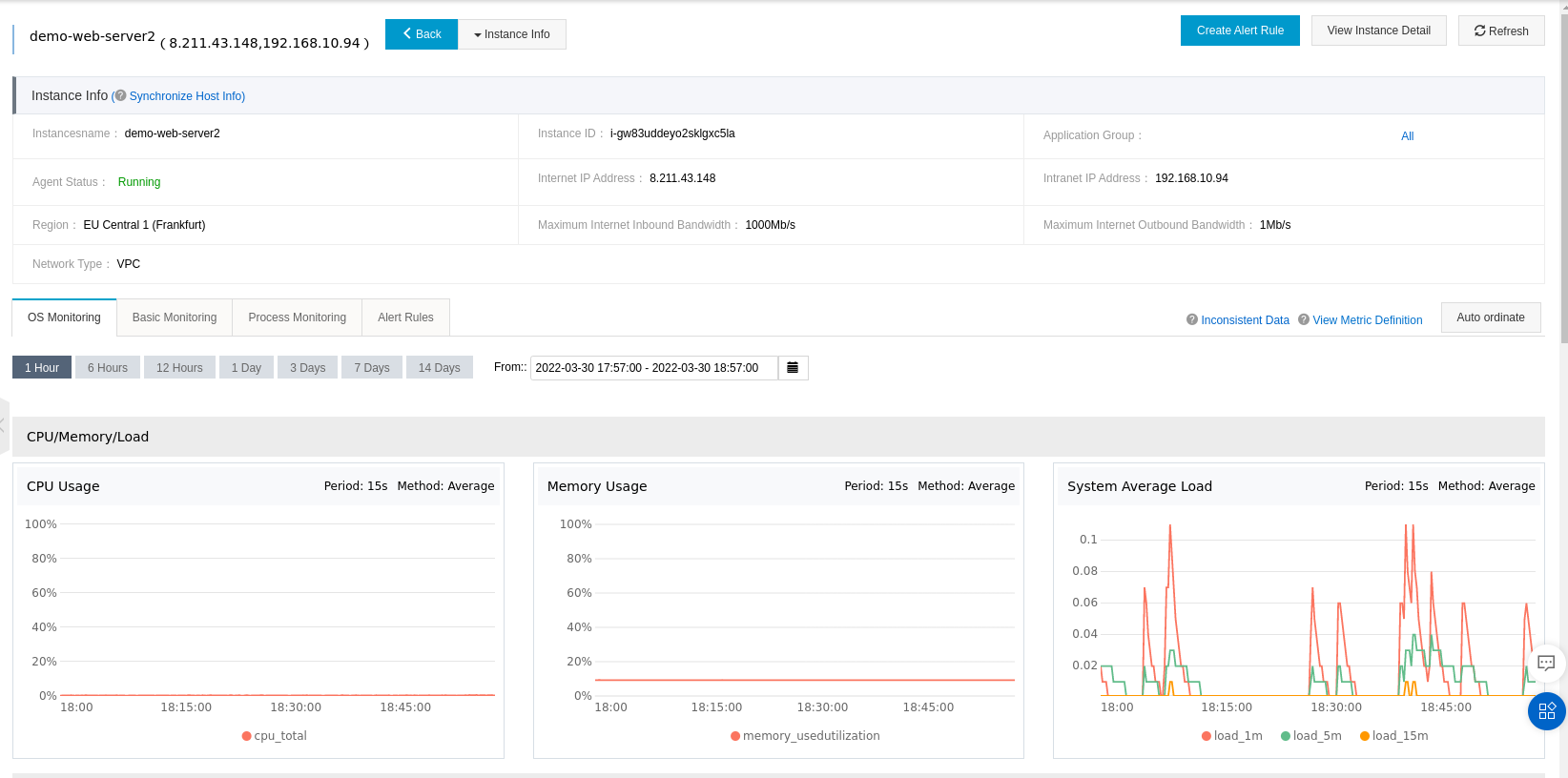1568x778 pixels.
Task: Click the 1000Mb/s inbound bandwidth value
Action: (x=770, y=225)
